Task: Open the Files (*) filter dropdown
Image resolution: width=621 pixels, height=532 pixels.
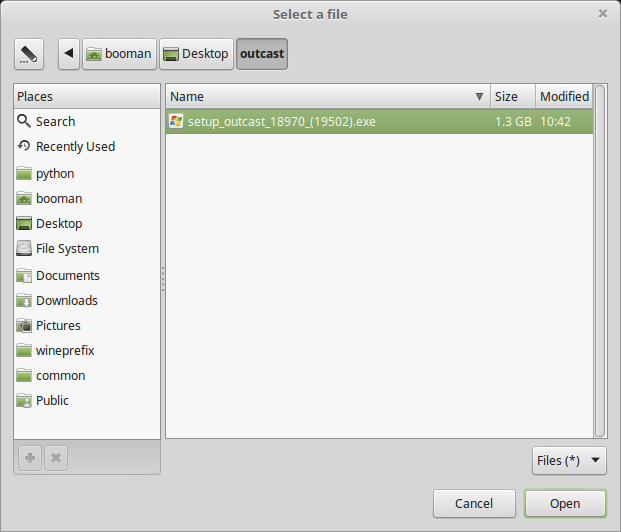Action: coord(569,460)
